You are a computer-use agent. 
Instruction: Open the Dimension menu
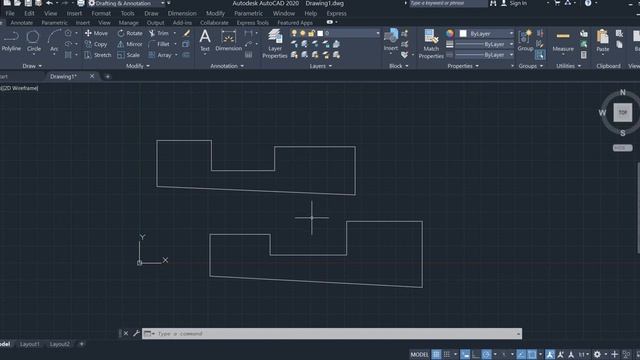(182, 13)
